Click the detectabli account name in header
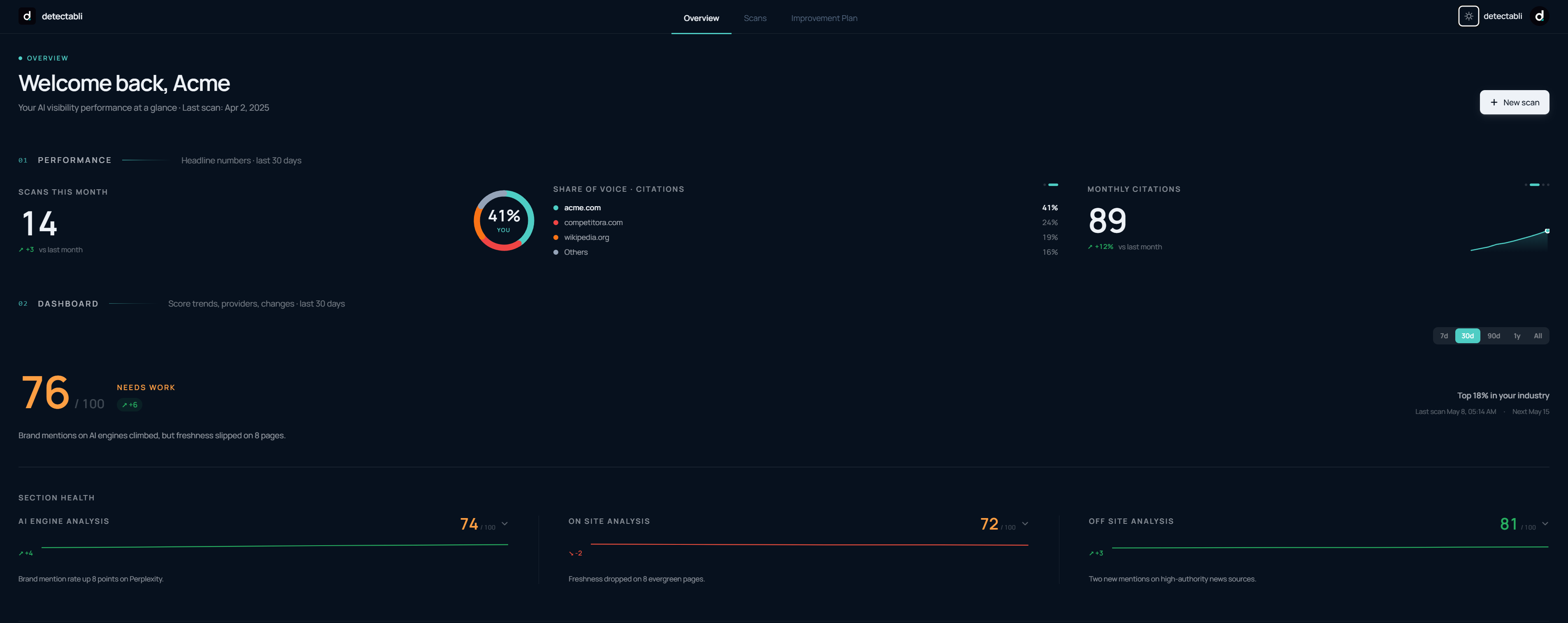The width and height of the screenshot is (1568, 623). pyautogui.click(x=1502, y=16)
